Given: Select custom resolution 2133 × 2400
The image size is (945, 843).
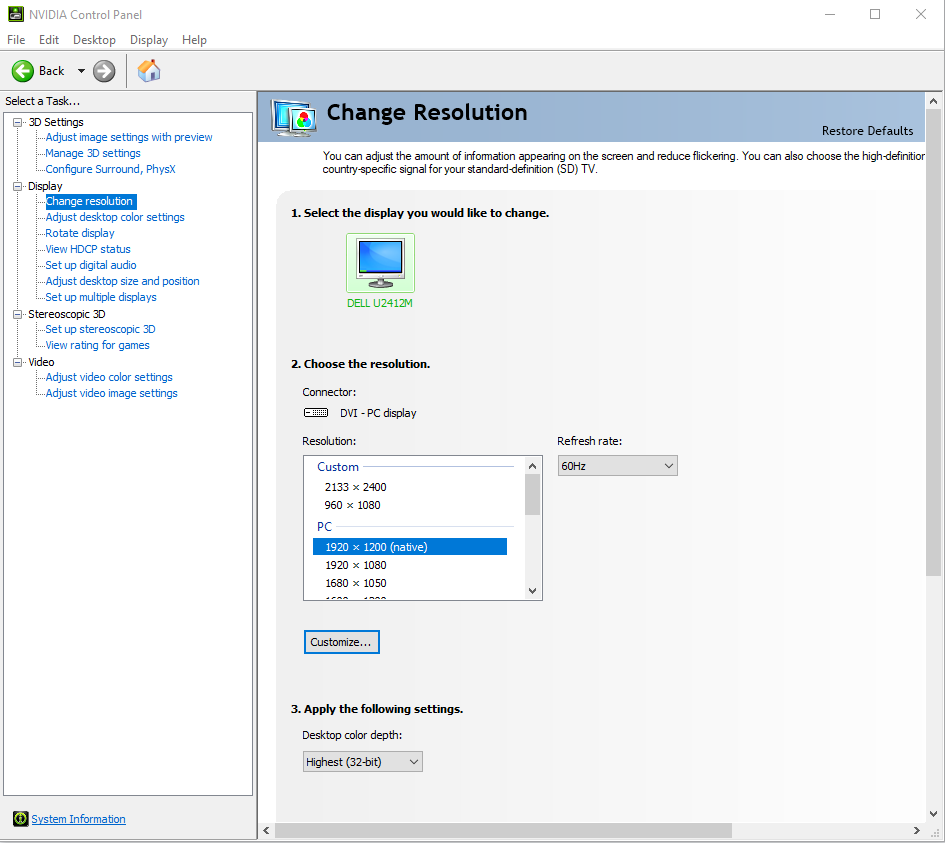Looking at the screenshot, I should pos(356,487).
